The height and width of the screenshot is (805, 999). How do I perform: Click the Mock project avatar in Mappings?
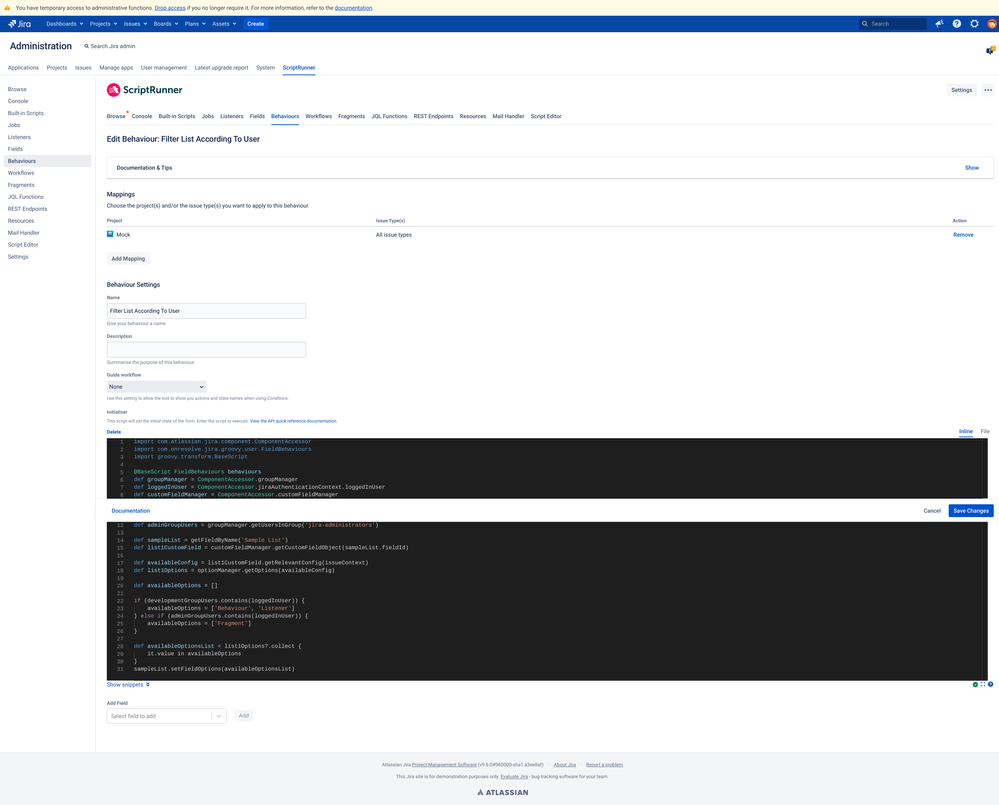pyautogui.click(x=110, y=234)
